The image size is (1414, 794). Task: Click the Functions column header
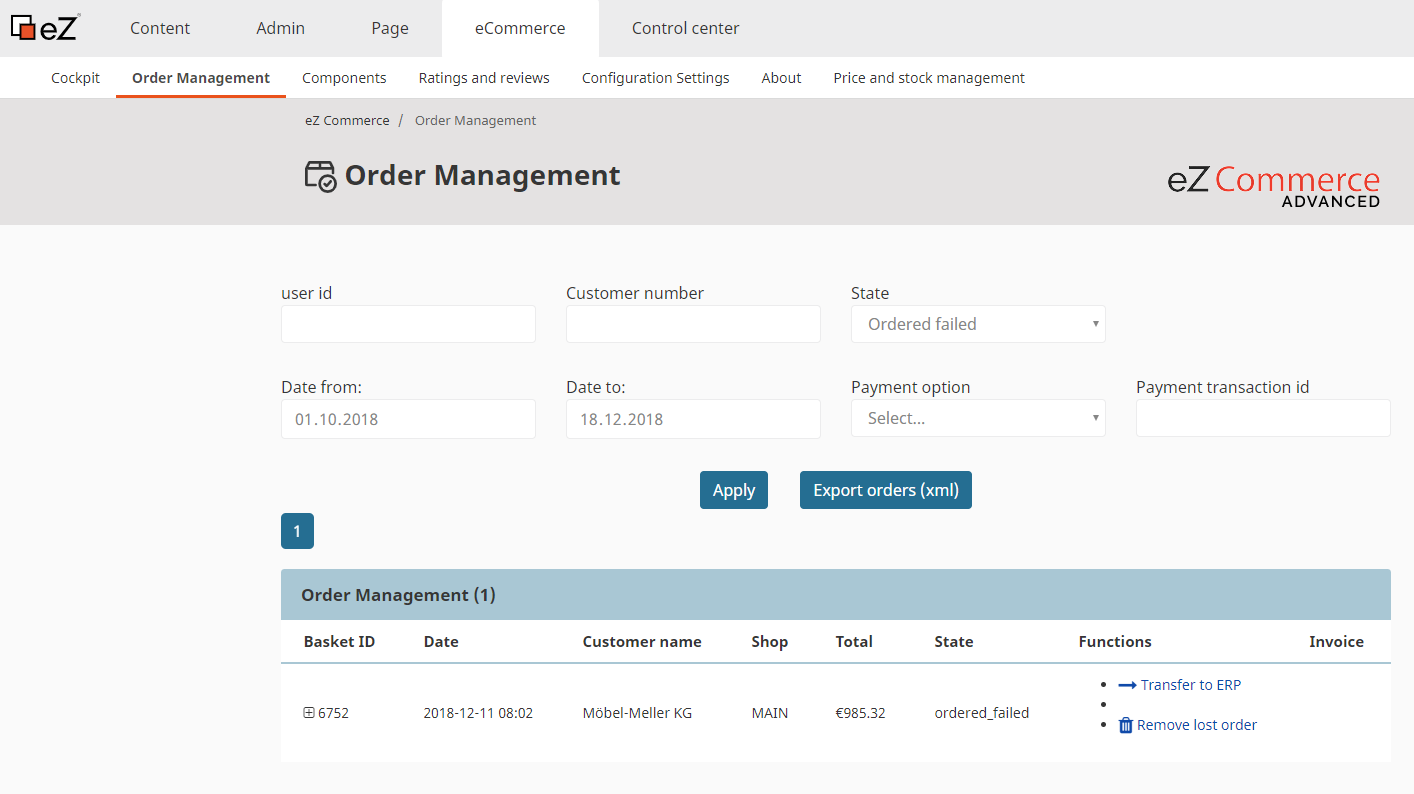[1115, 642]
